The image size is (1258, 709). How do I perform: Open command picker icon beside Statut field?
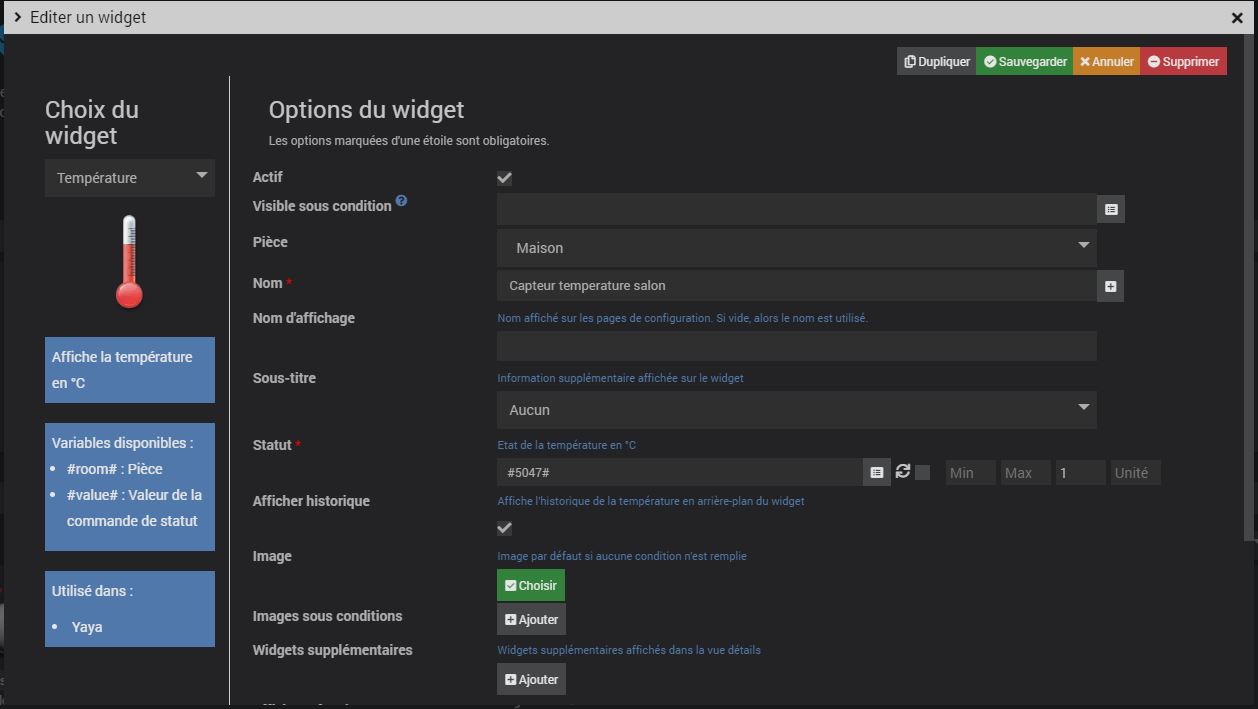[877, 473]
